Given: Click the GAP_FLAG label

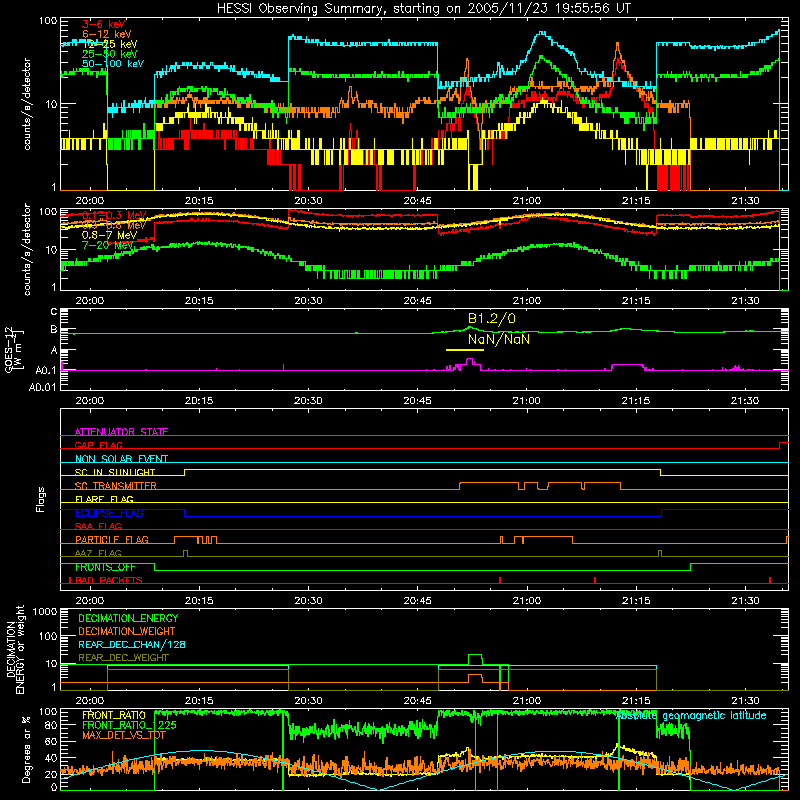Looking at the screenshot, I should 98,445.
